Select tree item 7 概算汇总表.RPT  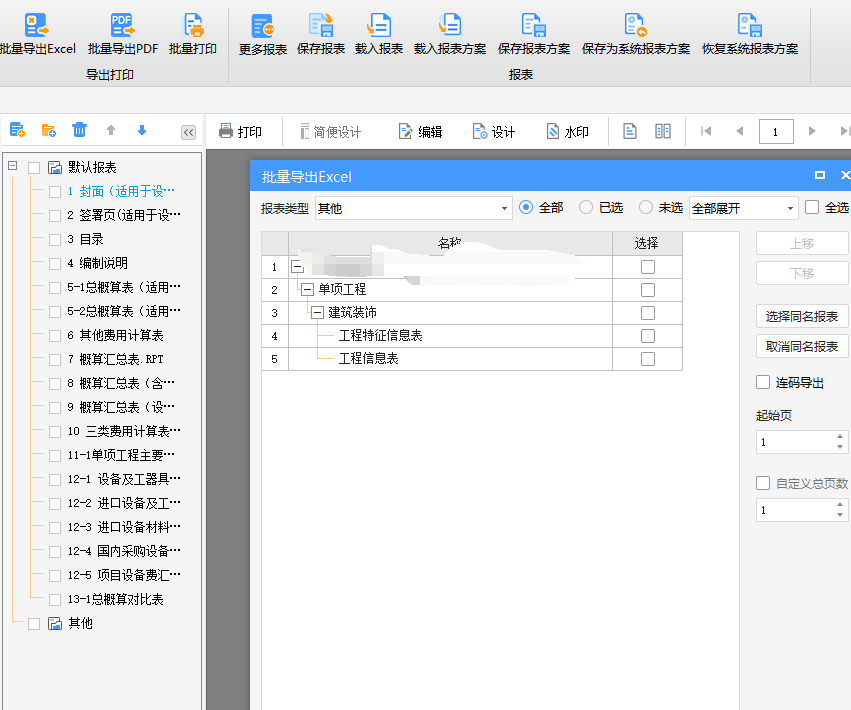pyautogui.click(x=115, y=359)
